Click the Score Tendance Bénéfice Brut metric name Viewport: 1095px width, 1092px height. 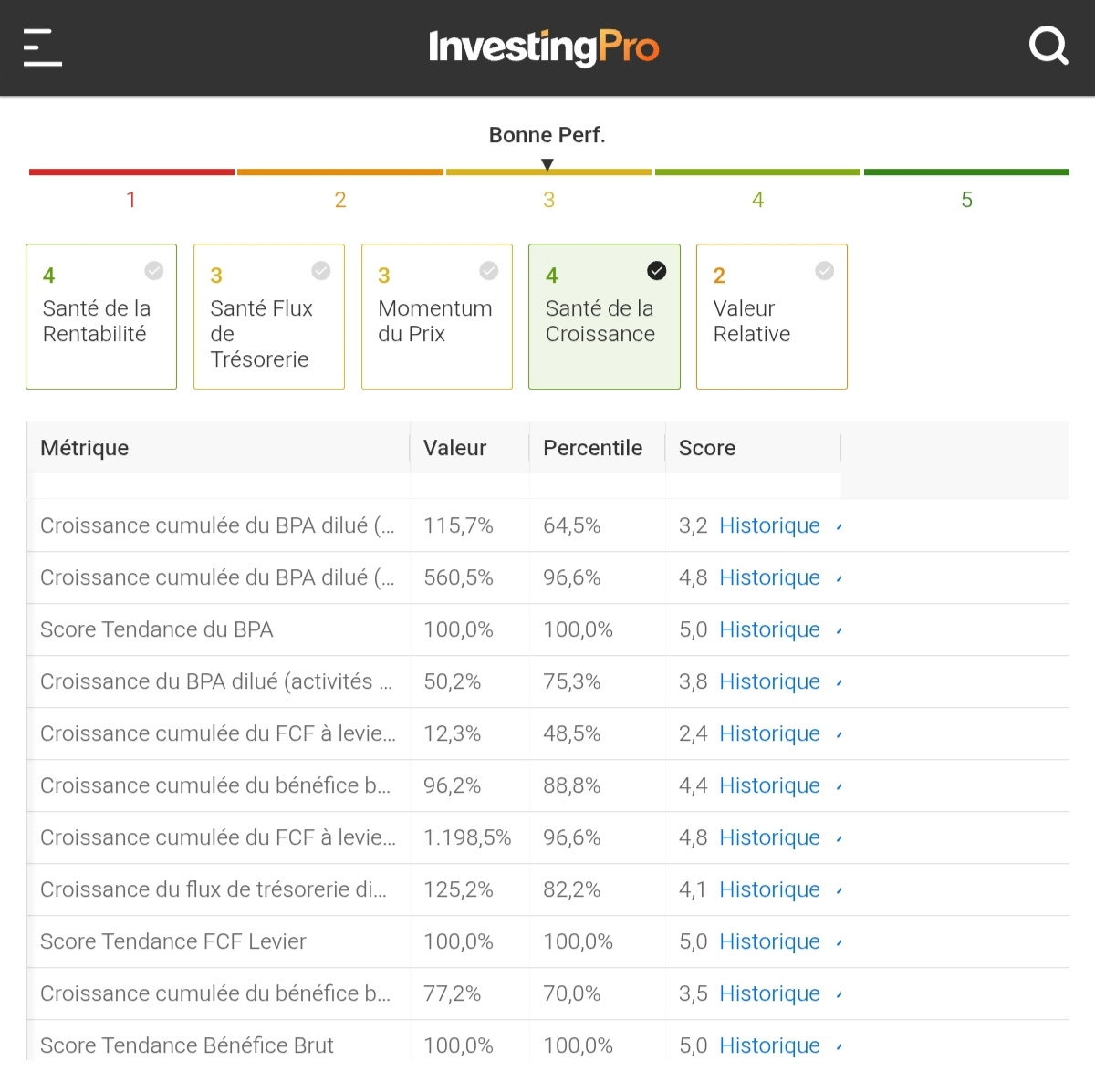coord(187,1045)
